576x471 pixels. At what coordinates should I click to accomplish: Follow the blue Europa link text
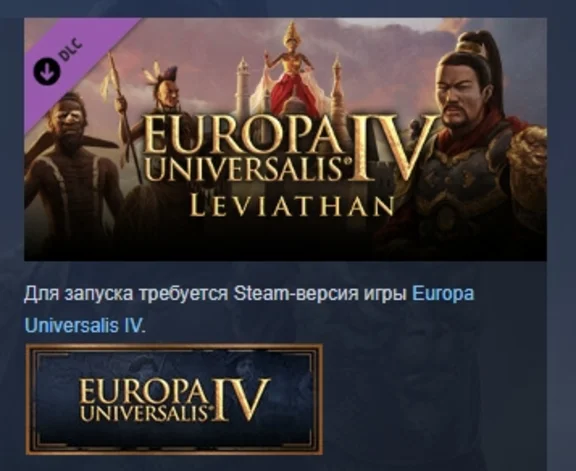click(x=443, y=294)
